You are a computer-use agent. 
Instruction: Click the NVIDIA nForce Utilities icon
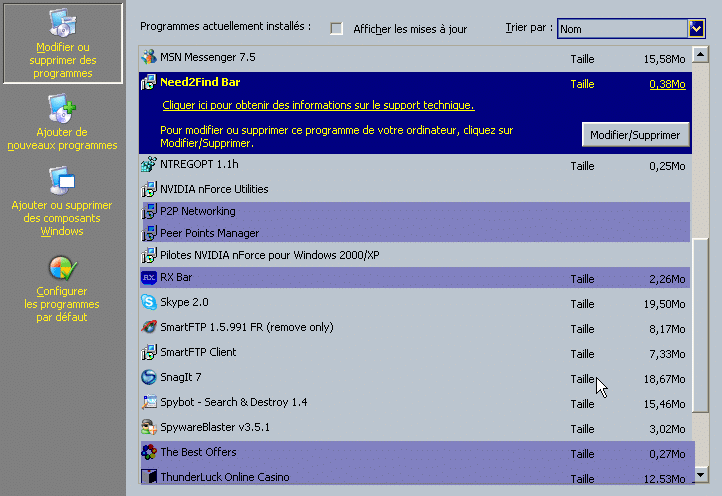tap(149, 189)
